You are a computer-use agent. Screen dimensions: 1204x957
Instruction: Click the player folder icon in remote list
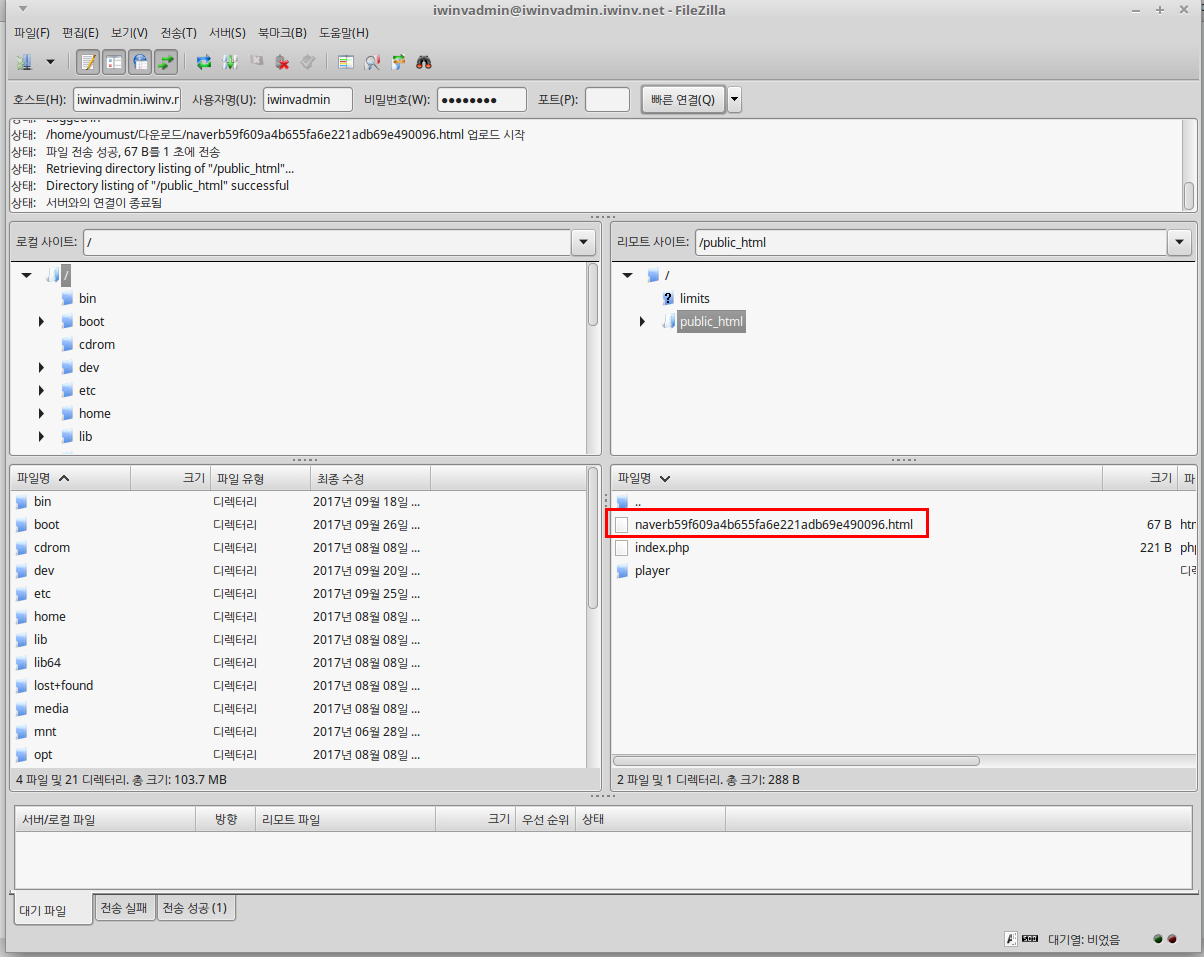[621, 571]
